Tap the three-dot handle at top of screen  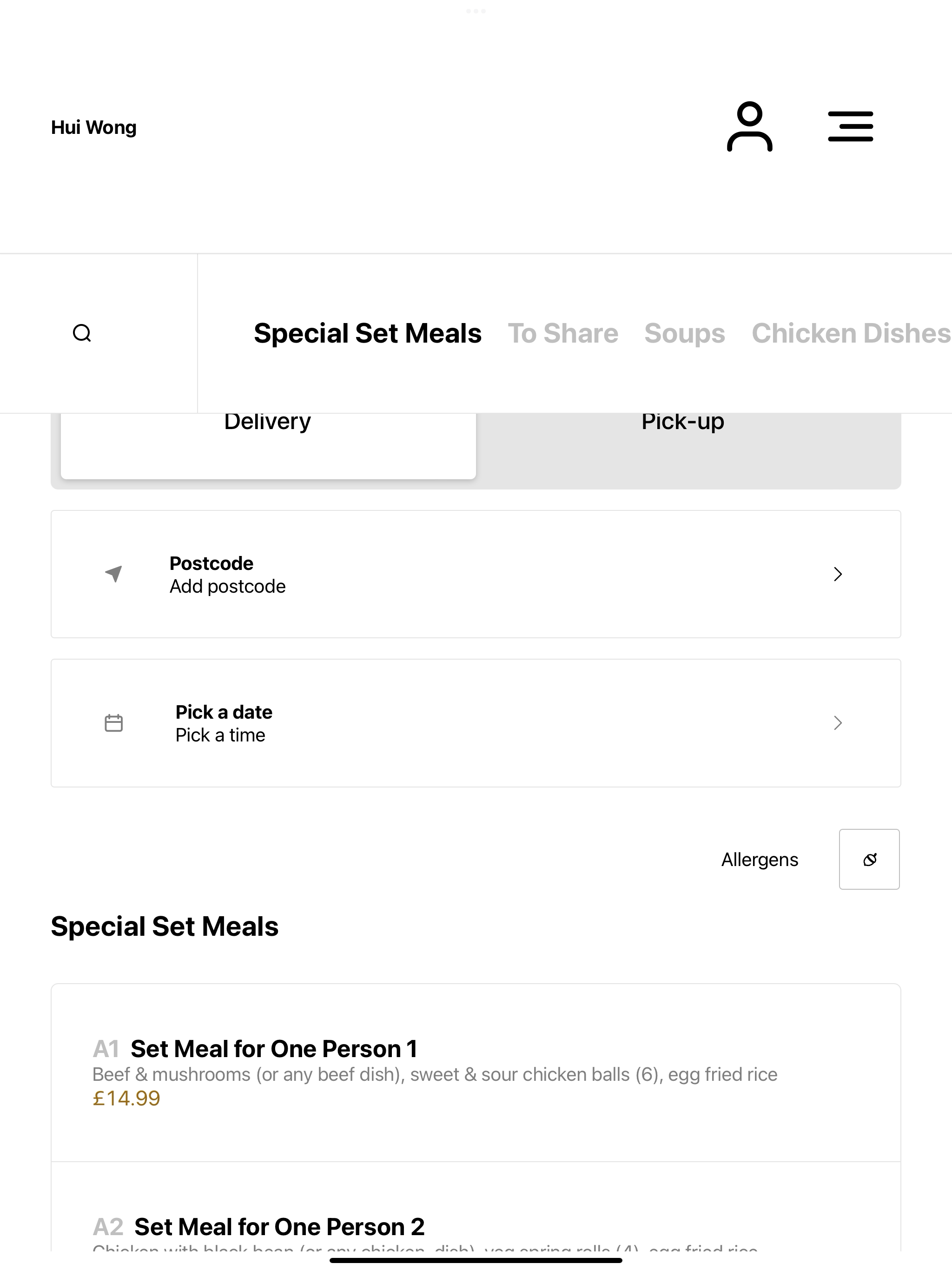coord(476,11)
